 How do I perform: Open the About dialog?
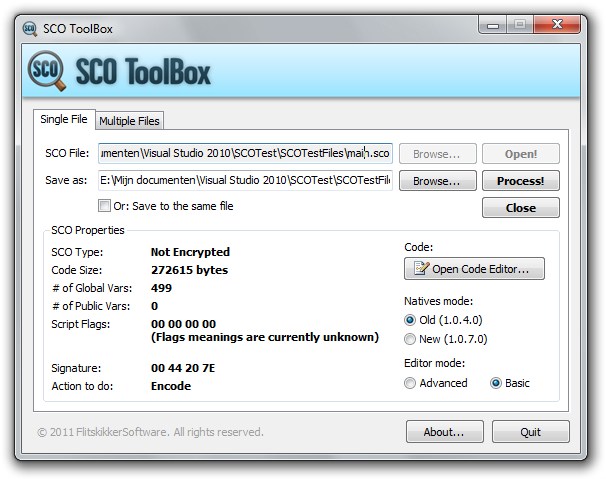[x=444, y=431]
